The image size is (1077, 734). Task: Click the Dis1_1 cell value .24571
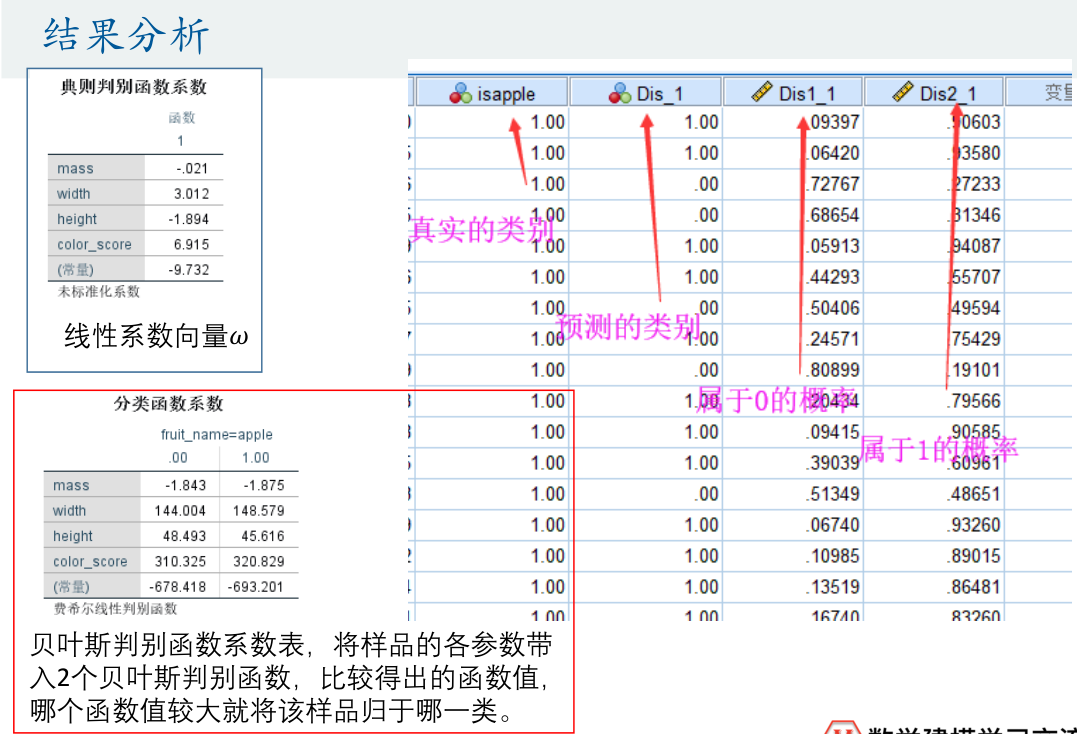[832, 339]
